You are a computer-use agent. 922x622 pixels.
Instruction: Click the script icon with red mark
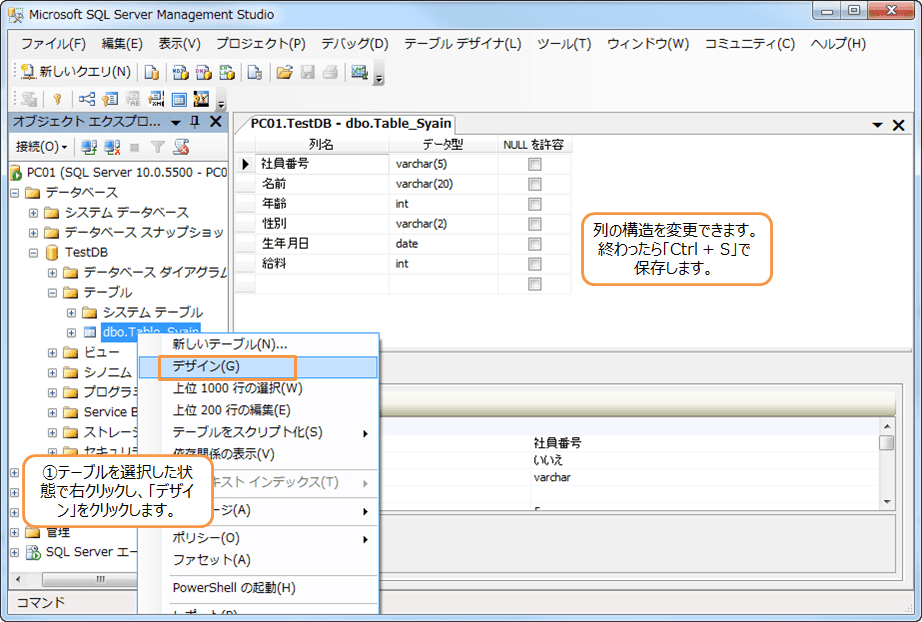(x=181, y=147)
